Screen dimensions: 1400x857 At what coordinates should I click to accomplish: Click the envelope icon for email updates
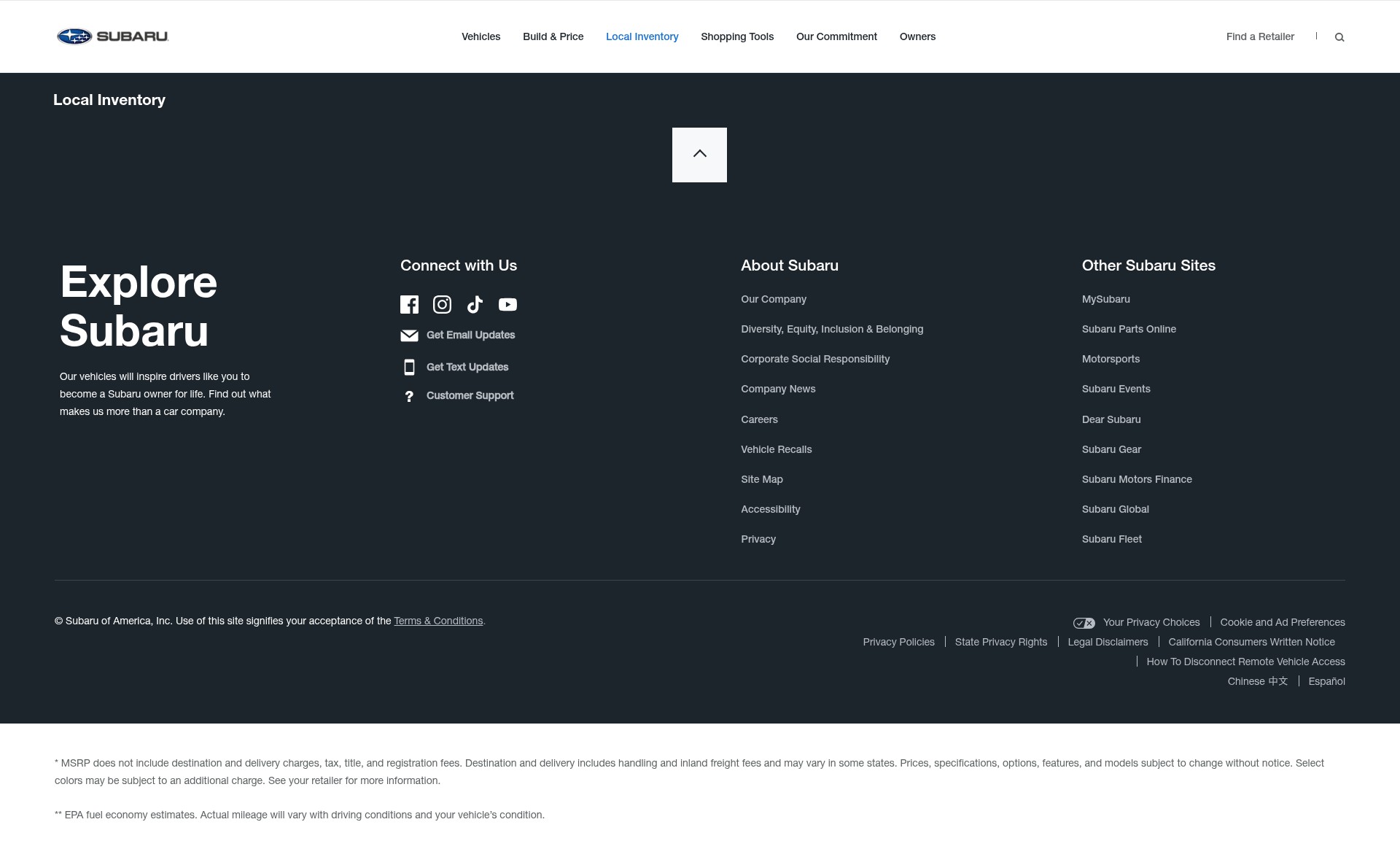tap(409, 336)
